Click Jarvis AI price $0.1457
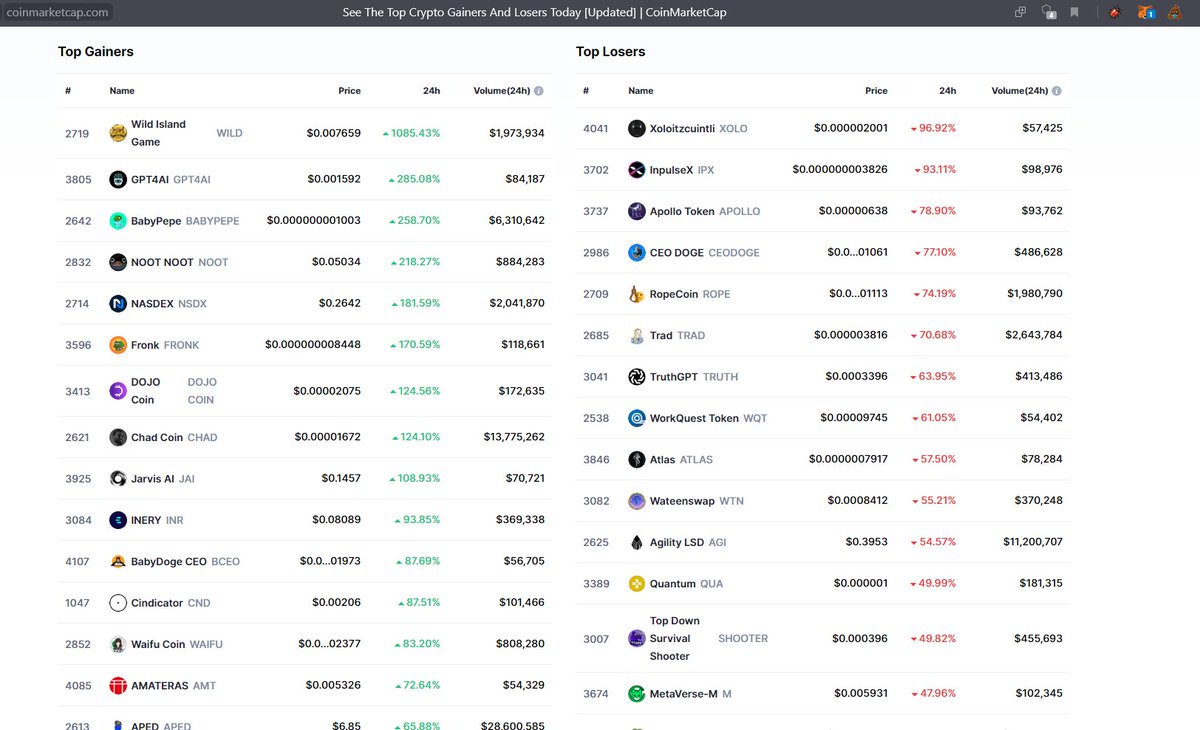The image size is (1200, 730). point(340,479)
